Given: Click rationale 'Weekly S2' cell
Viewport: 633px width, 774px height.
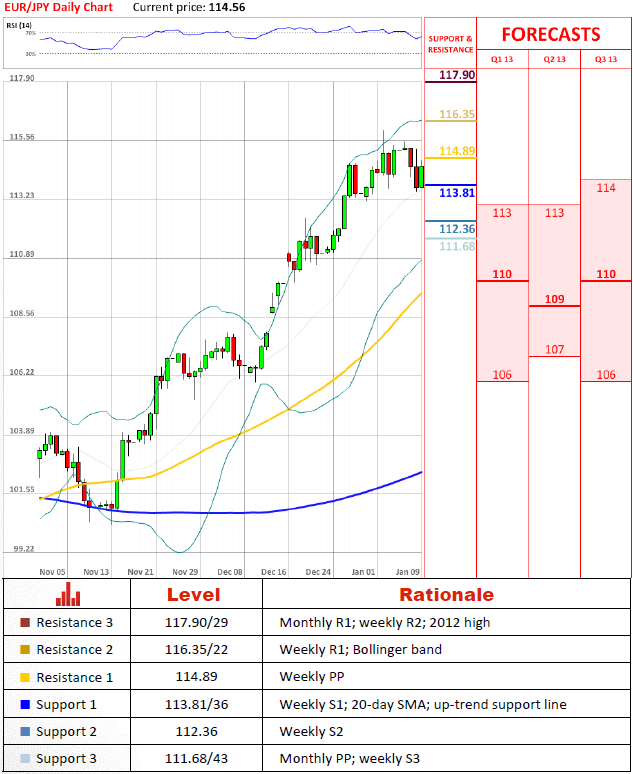Looking at the screenshot, I should pos(311,732).
